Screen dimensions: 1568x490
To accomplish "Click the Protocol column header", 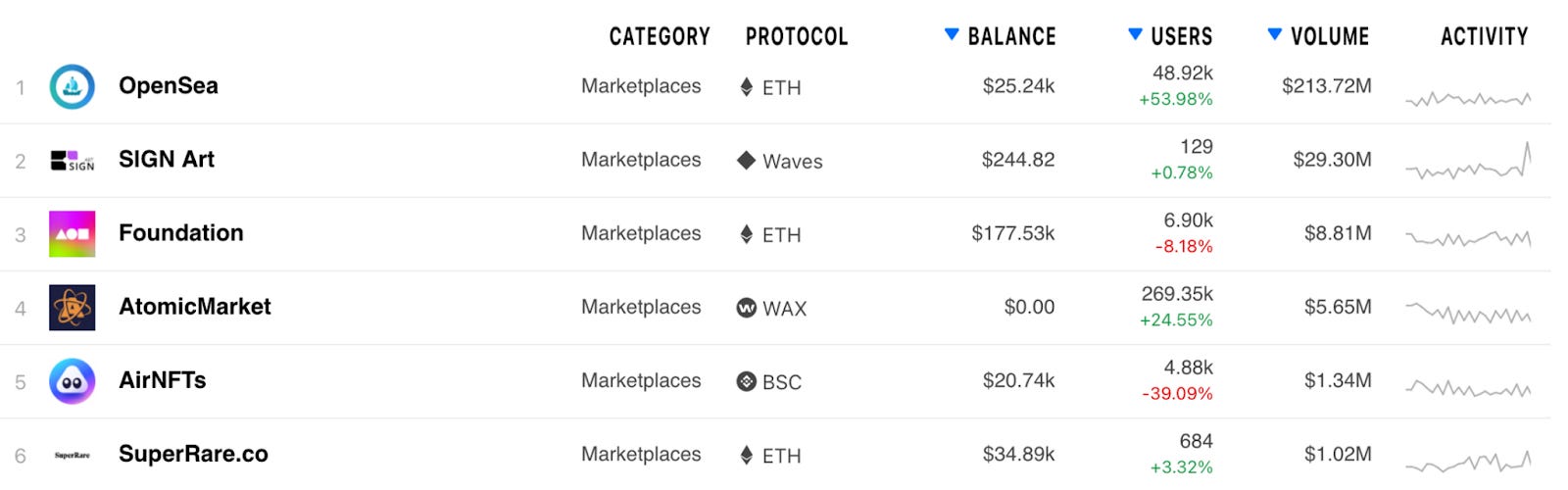I will coord(797,37).
